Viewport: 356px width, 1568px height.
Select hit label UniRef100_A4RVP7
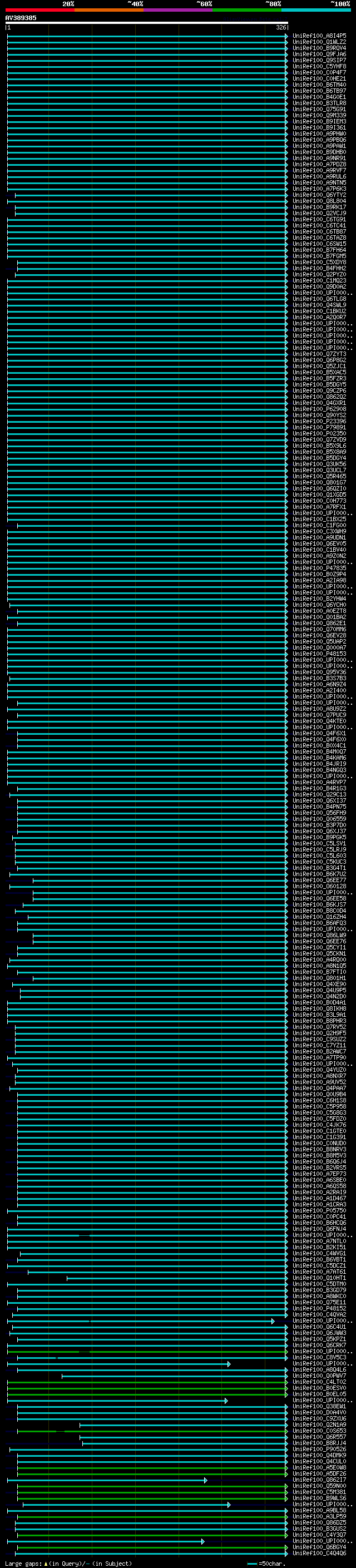319,782
